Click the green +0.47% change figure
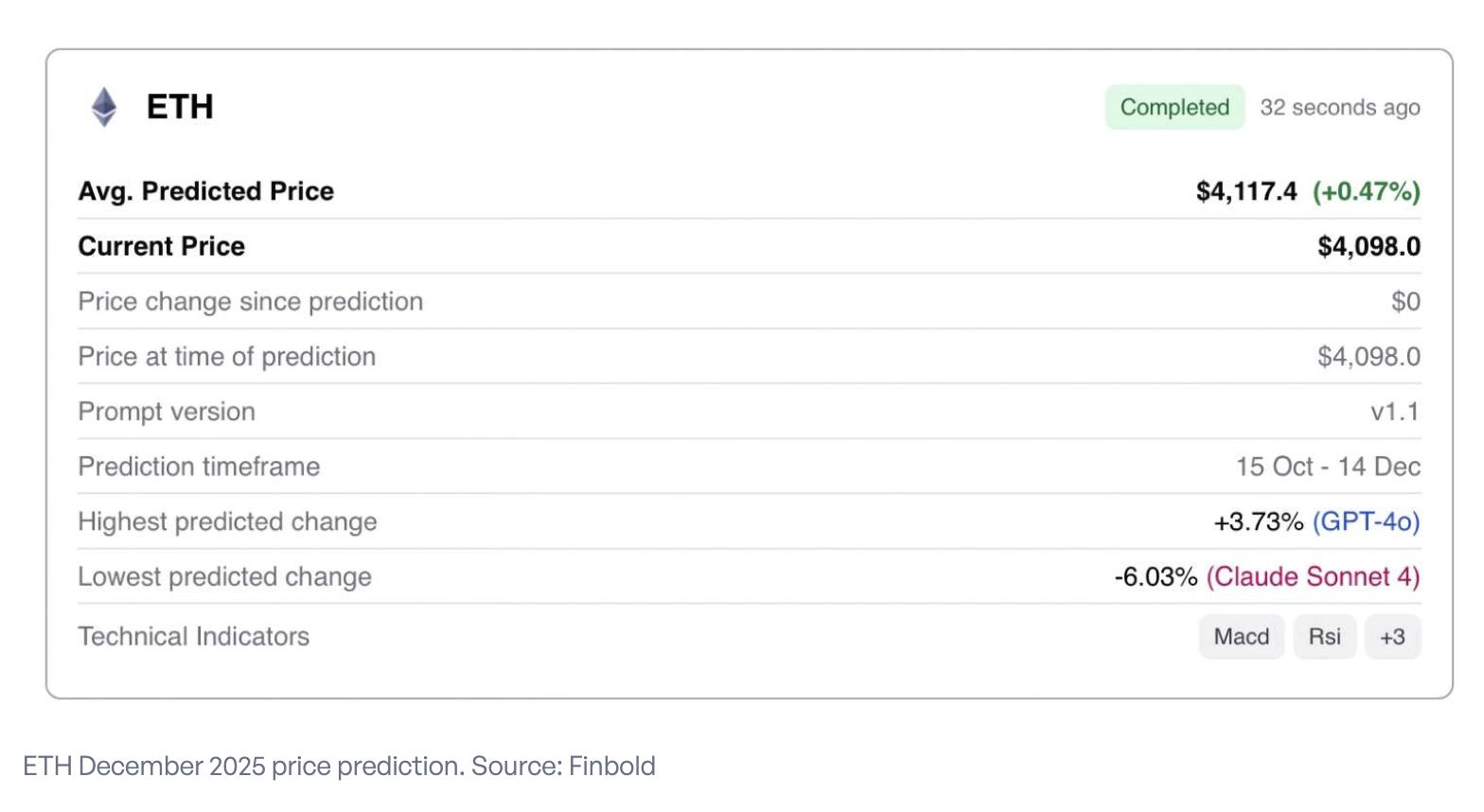Screen dimensions: 1484x812 click(x=1366, y=191)
